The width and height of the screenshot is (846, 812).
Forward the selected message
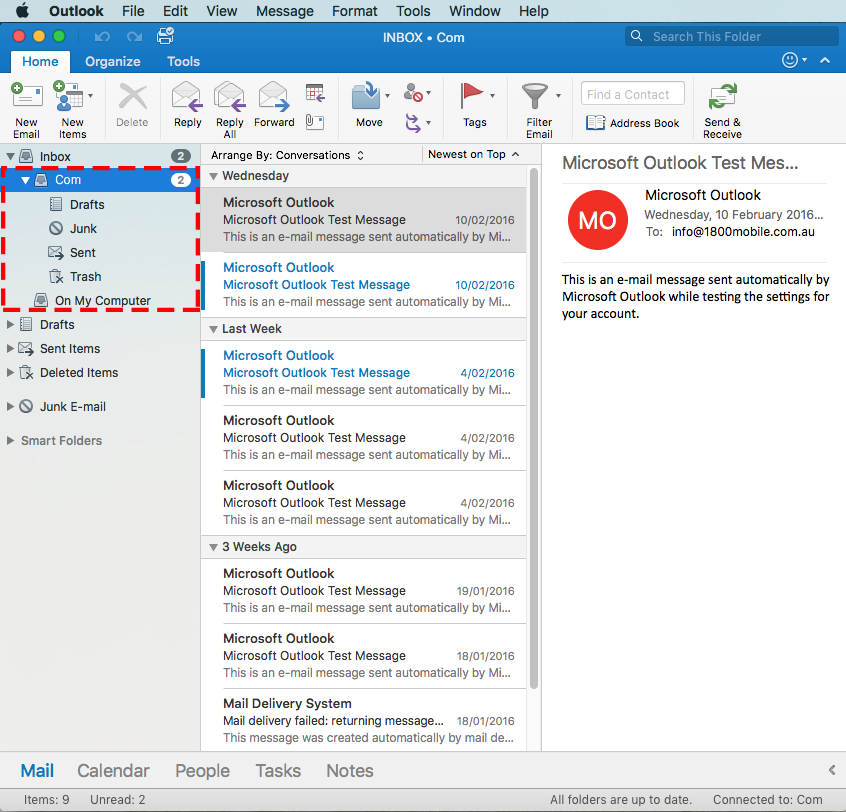tap(274, 105)
